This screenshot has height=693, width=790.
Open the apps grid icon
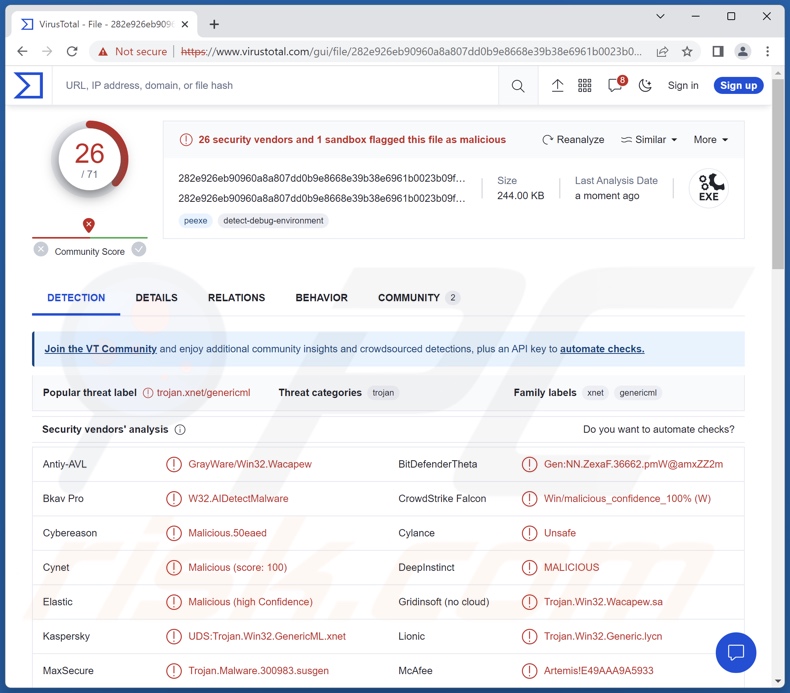[x=585, y=86]
